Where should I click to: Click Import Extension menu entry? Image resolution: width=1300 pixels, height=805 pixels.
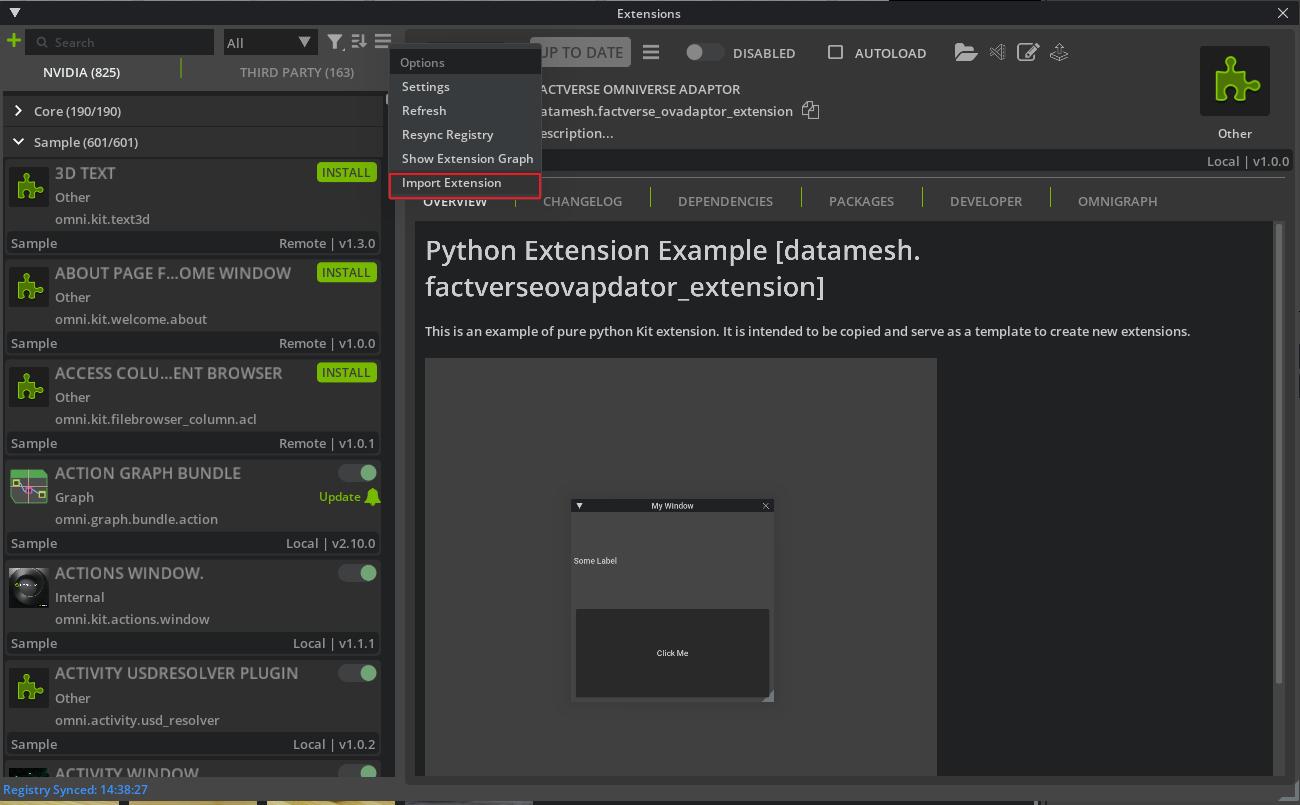point(465,183)
